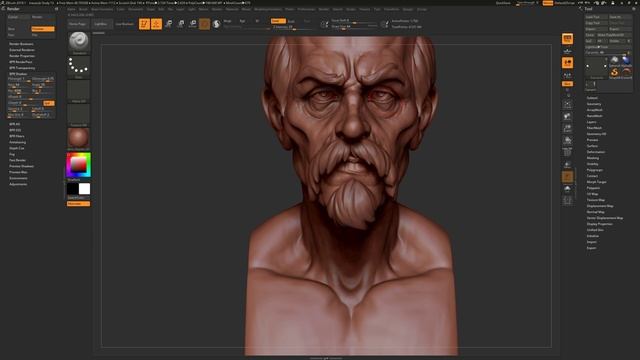Expand the Polygroups section
The image size is (640, 360).
(595, 170)
